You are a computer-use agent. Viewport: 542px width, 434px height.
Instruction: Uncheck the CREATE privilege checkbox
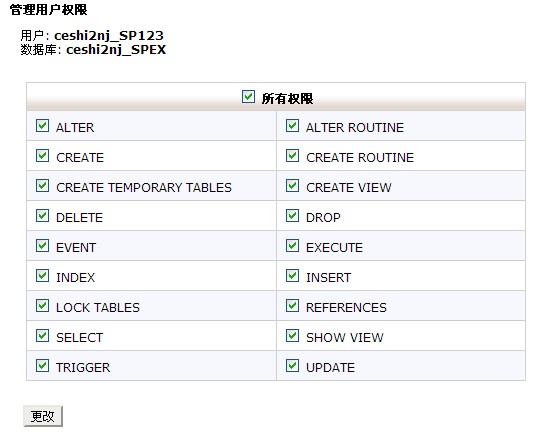pyautogui.click(x=43, y=156)
